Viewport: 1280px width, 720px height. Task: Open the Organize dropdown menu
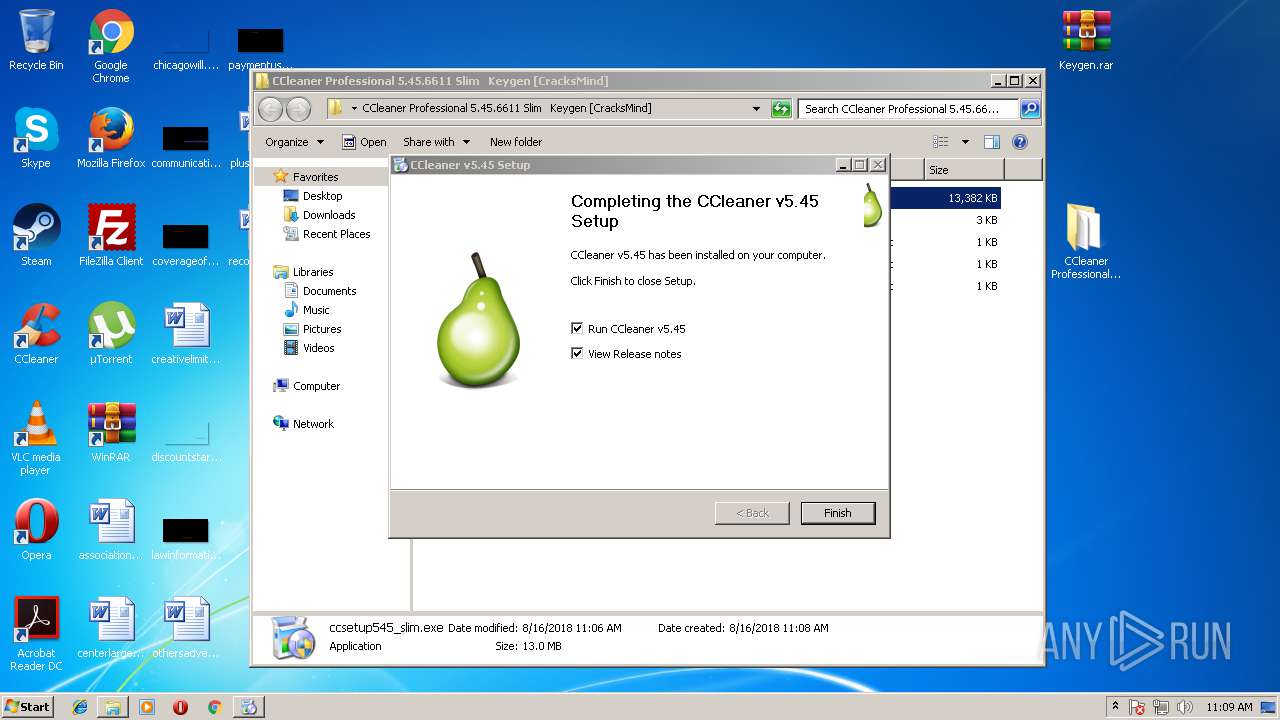pyautogui.click(x=294, y=142)
